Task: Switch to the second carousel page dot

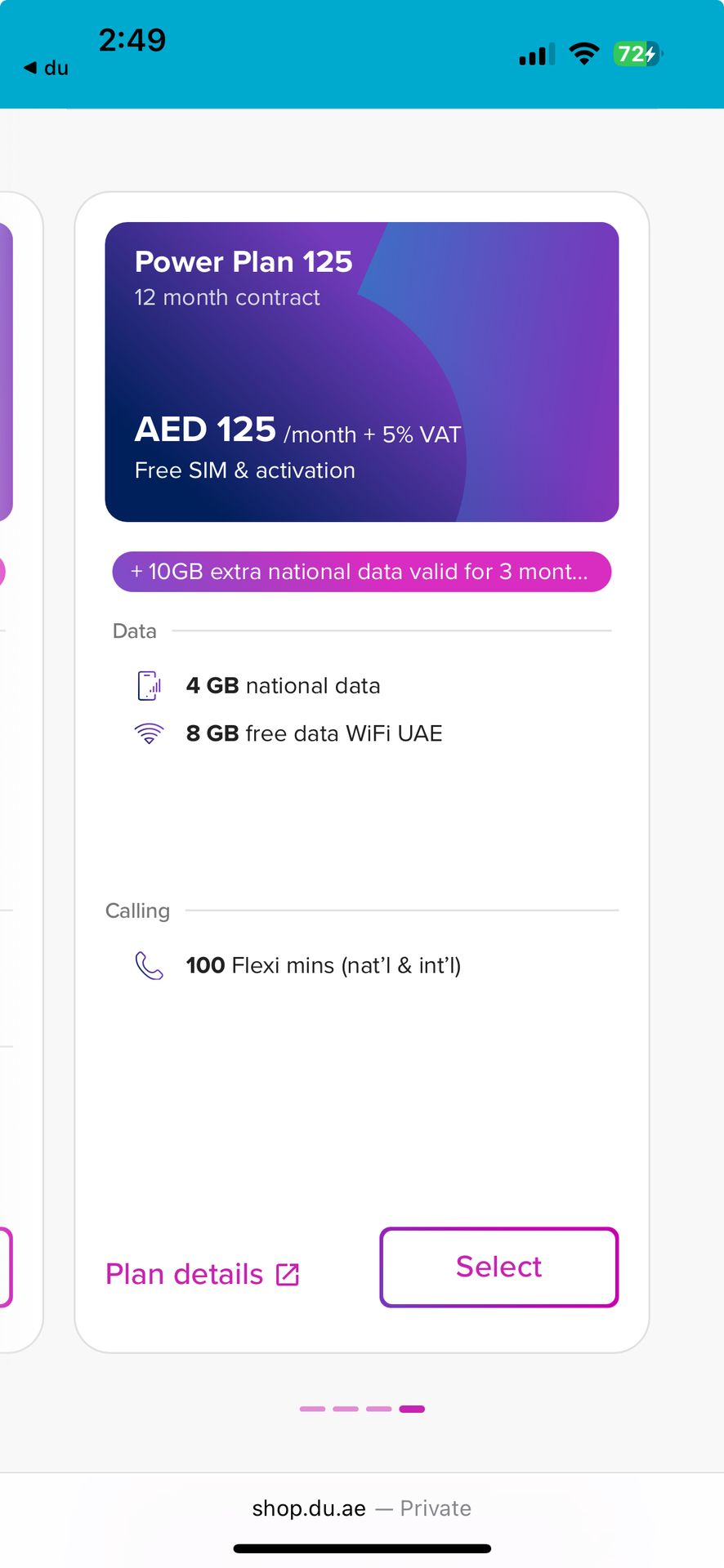Action: coord(346,1409)
